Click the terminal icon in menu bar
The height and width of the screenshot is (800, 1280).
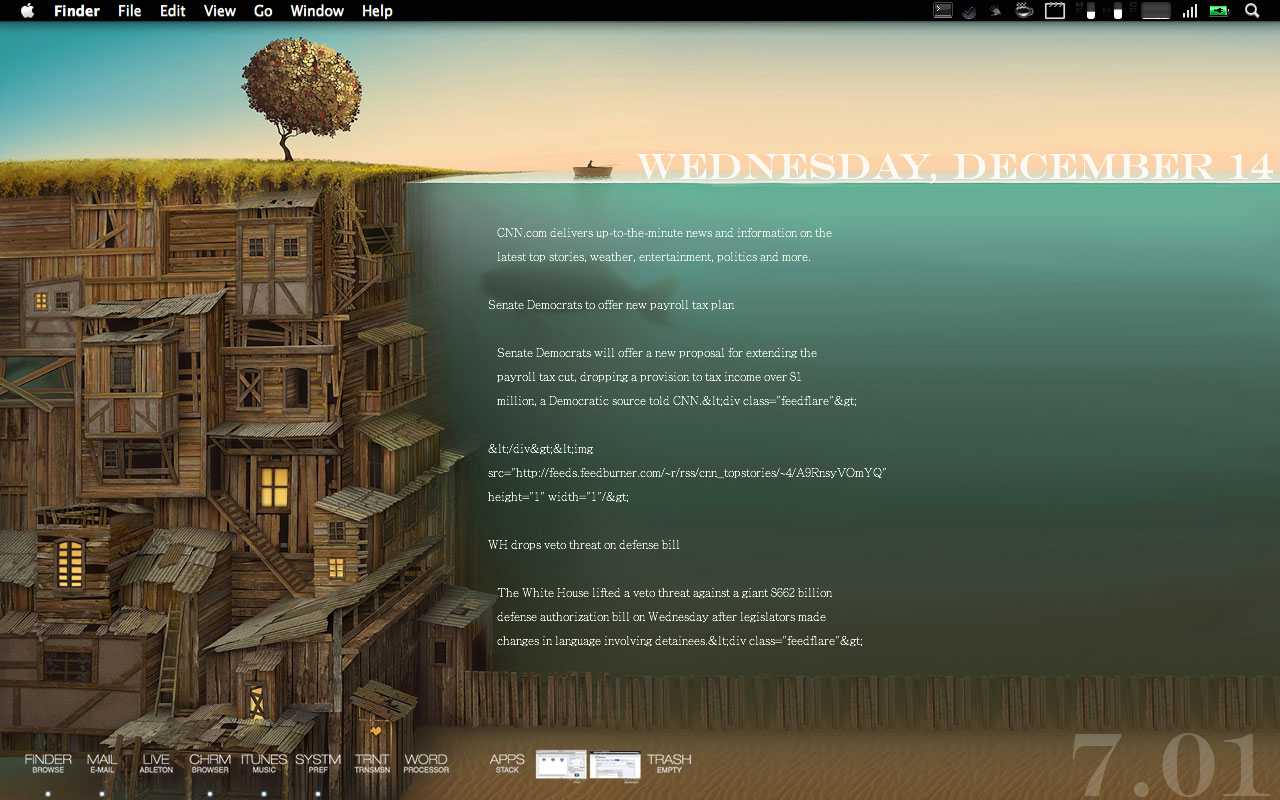coord(942,11)
